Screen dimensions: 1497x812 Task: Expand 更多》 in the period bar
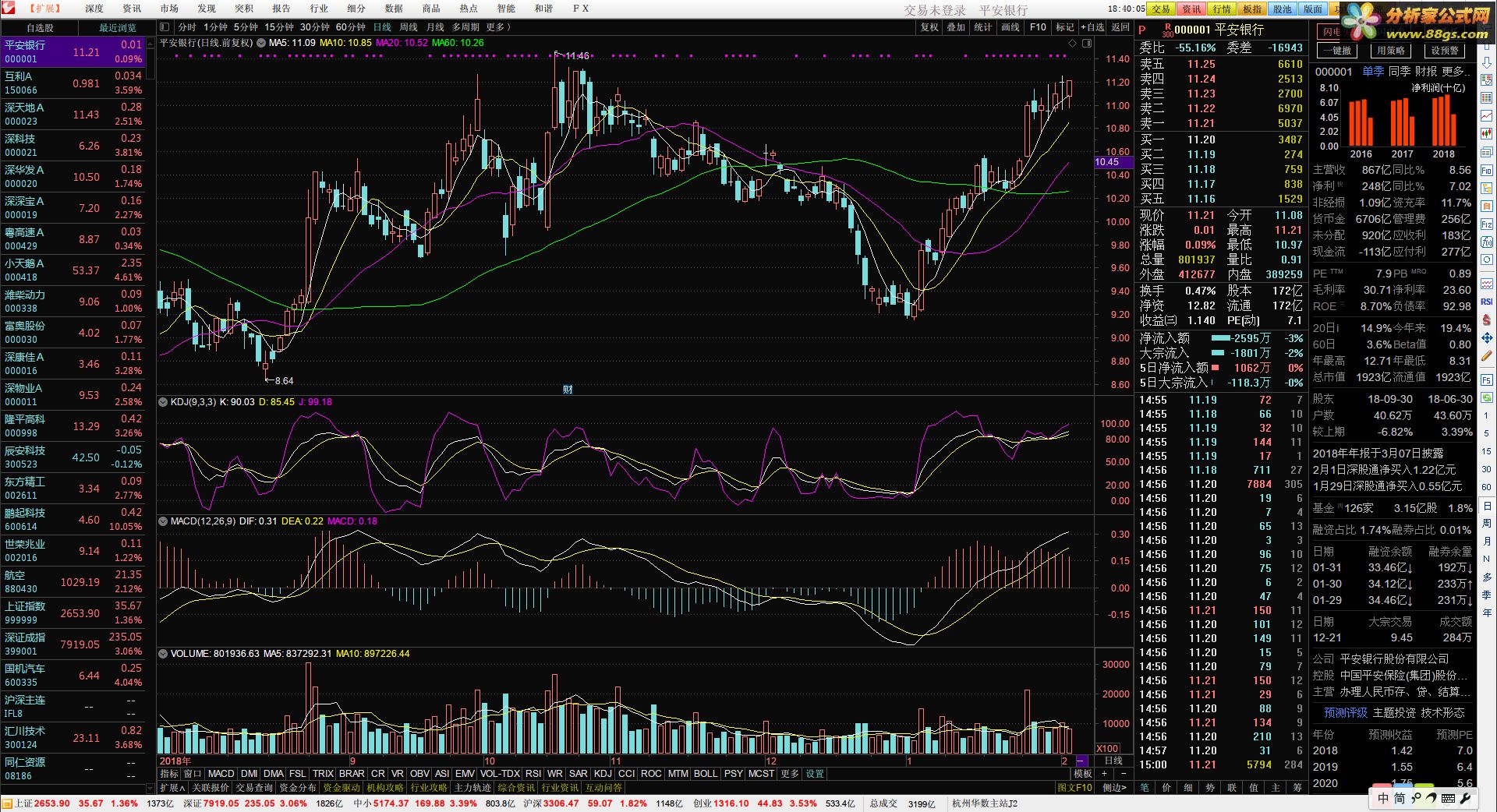click(x=499, y=27)
